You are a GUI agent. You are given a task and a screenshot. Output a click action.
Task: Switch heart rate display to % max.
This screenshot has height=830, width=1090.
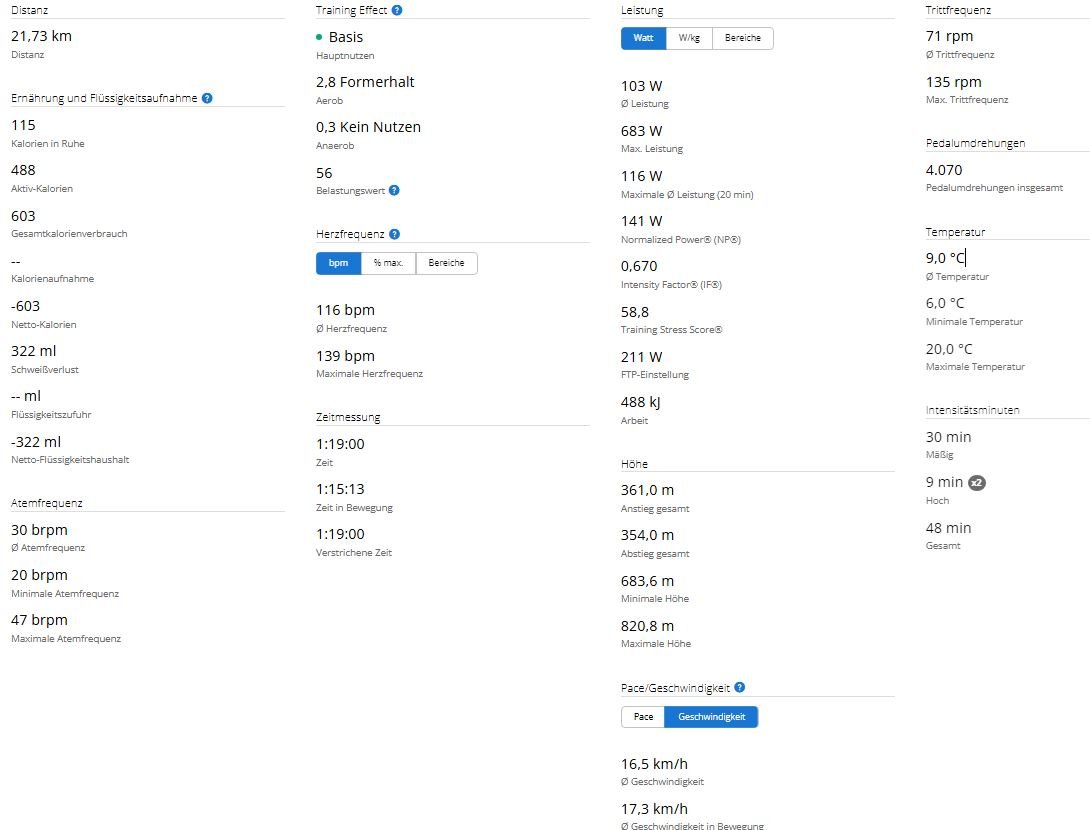pos(388,263)
